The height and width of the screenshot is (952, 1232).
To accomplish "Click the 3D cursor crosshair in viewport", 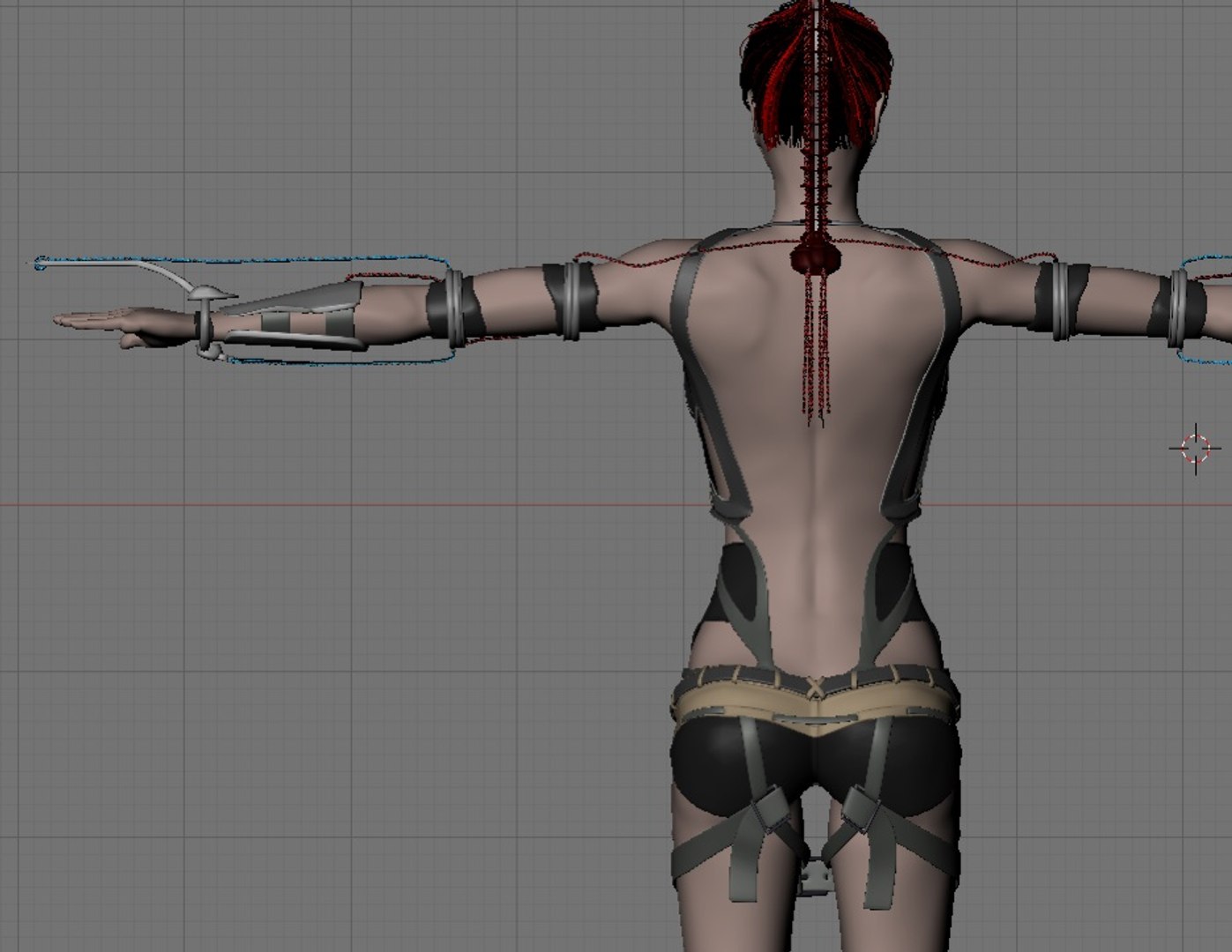I will (x=1195, y=449).
